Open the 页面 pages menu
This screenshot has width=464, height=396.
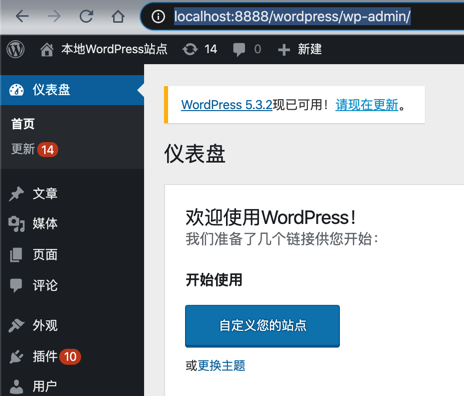click(x=45, y=255)
